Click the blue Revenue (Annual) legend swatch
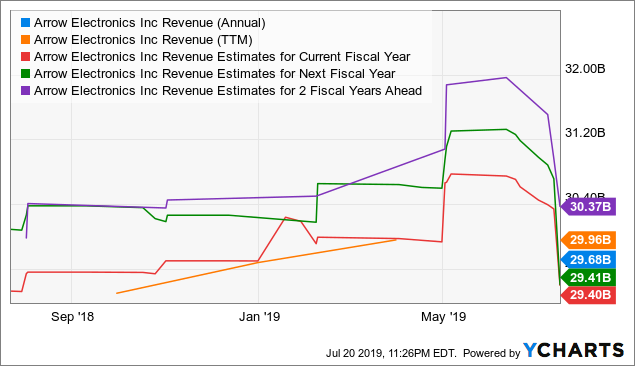Viewport: 635px width, 366px height. [x=26, y=23]
